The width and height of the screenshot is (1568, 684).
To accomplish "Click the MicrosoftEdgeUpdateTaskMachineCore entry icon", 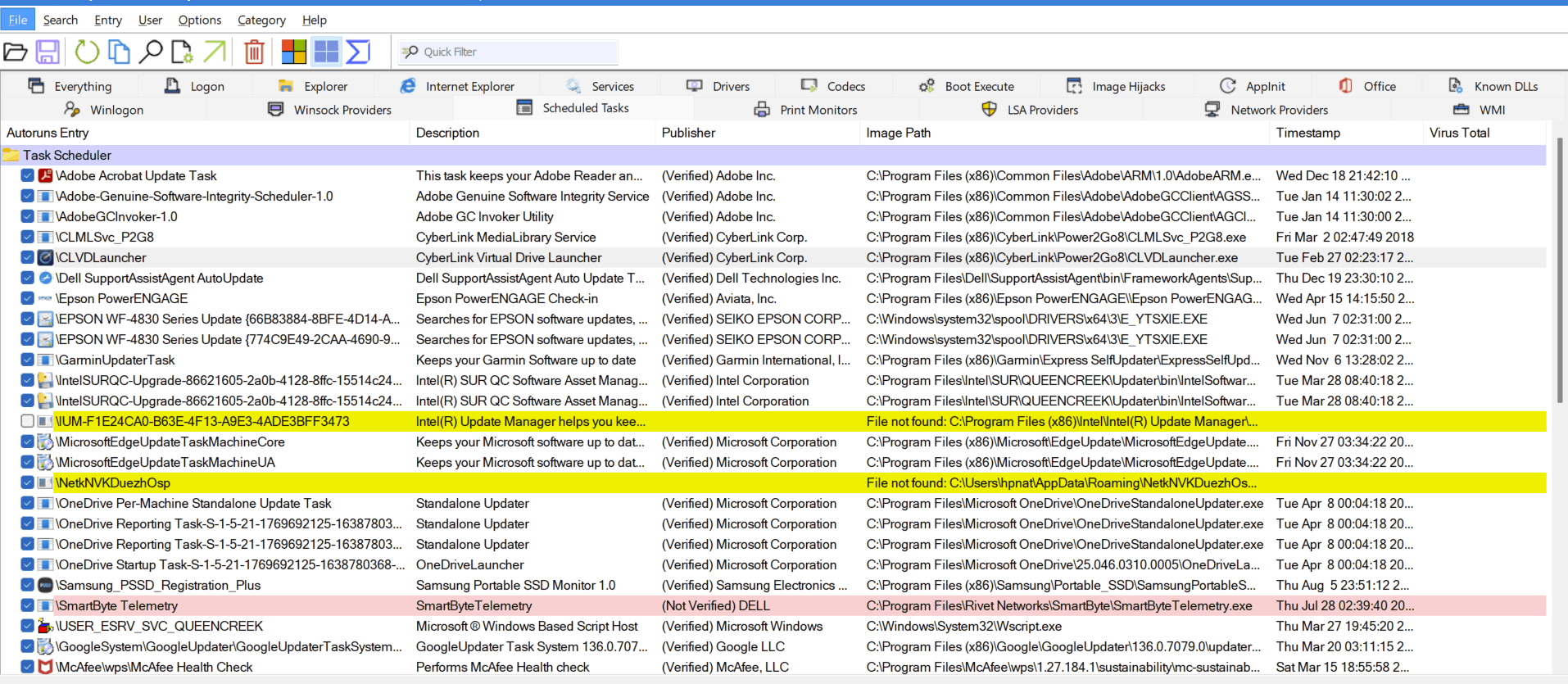I will tap(46, 442).
